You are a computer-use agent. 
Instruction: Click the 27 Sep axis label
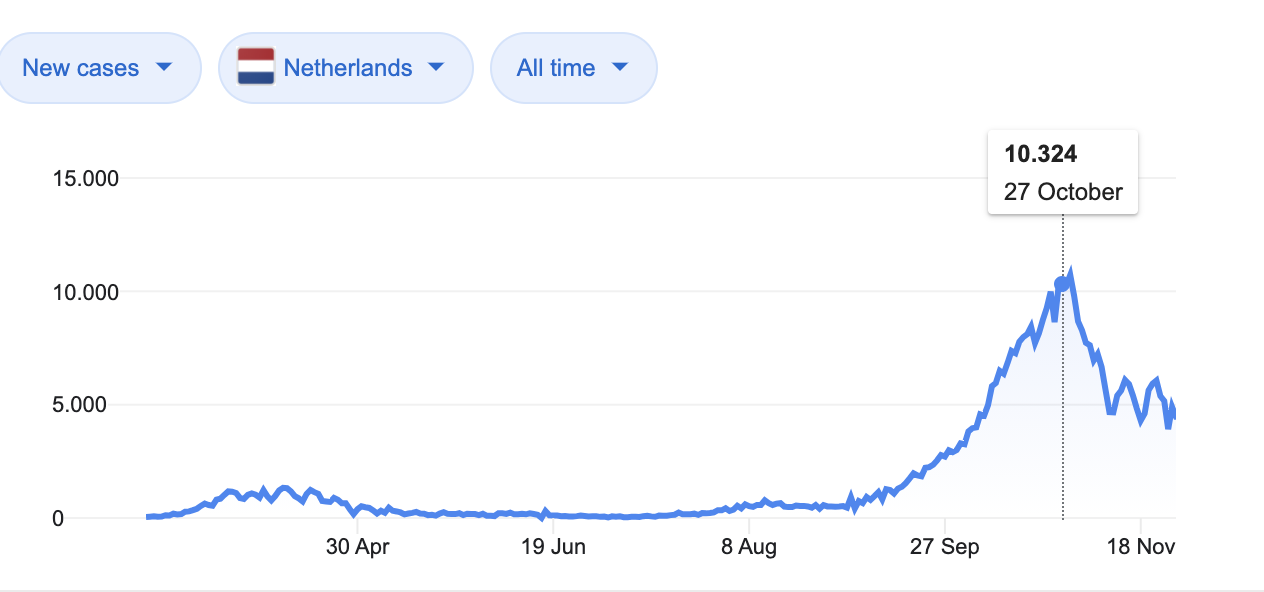pos(946,547)
